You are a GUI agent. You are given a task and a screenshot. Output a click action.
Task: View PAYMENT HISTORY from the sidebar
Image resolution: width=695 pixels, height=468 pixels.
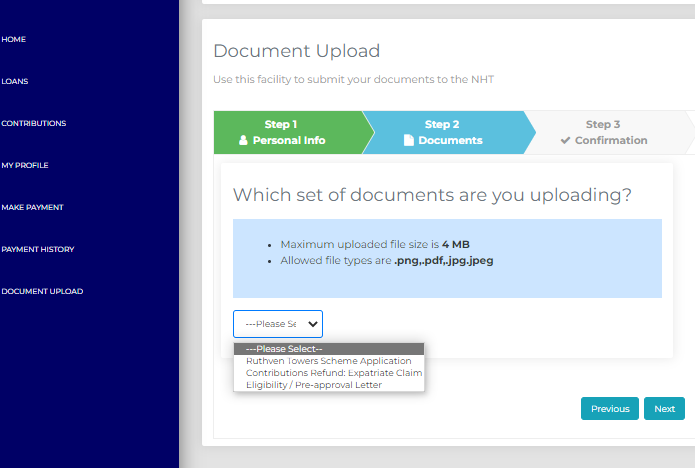(x=38, y=250)
